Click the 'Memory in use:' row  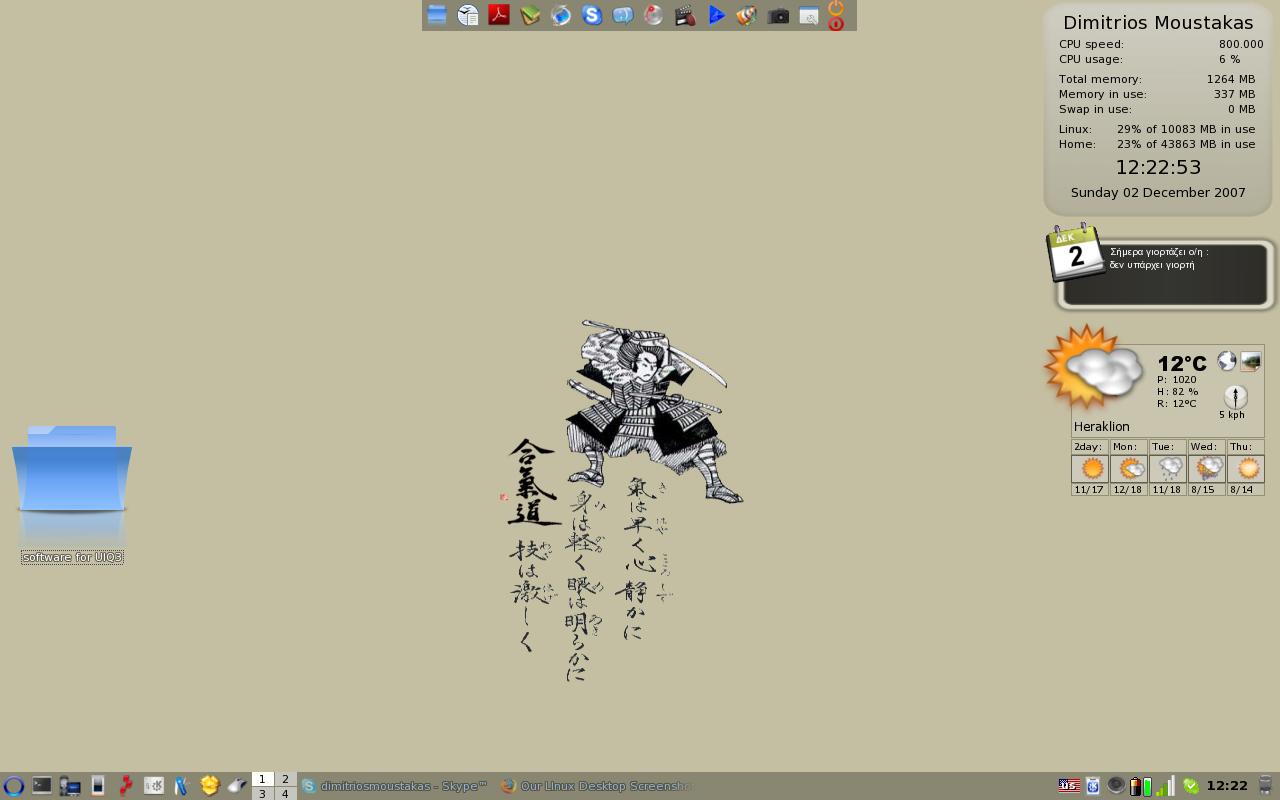1157,94
